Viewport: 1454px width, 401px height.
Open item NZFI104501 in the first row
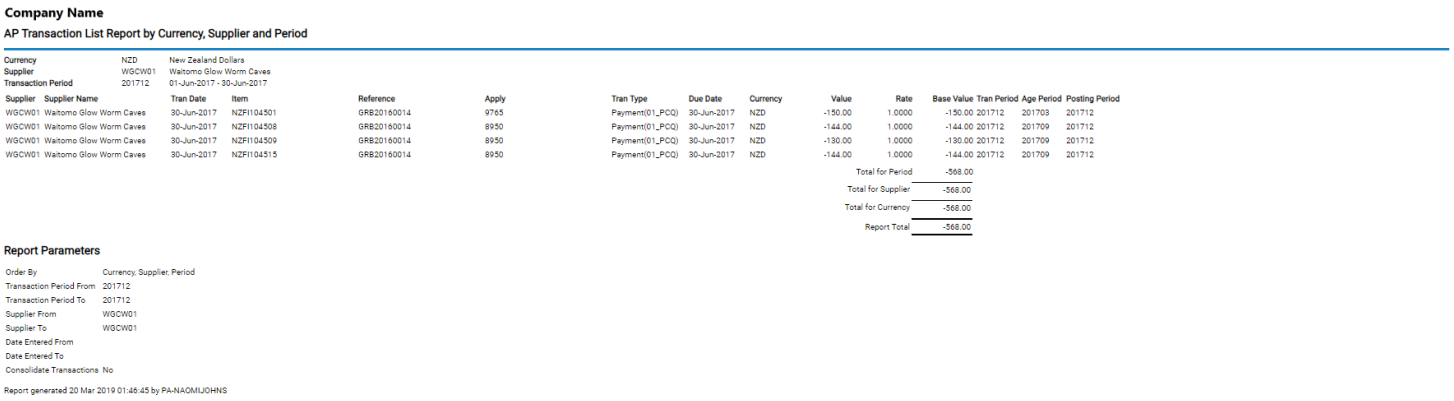[x=254, y=113]
